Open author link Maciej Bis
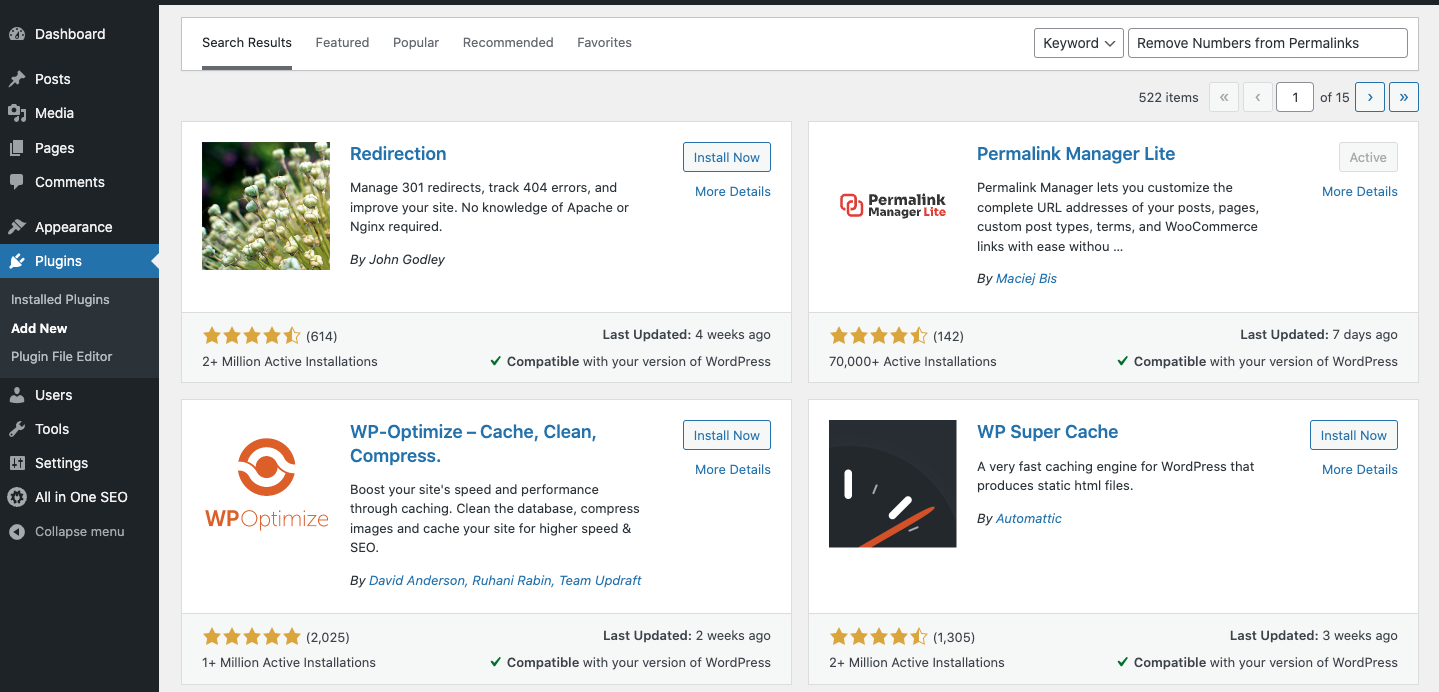This screenshot has width=1439, height=692. (x=1026, y=278)
